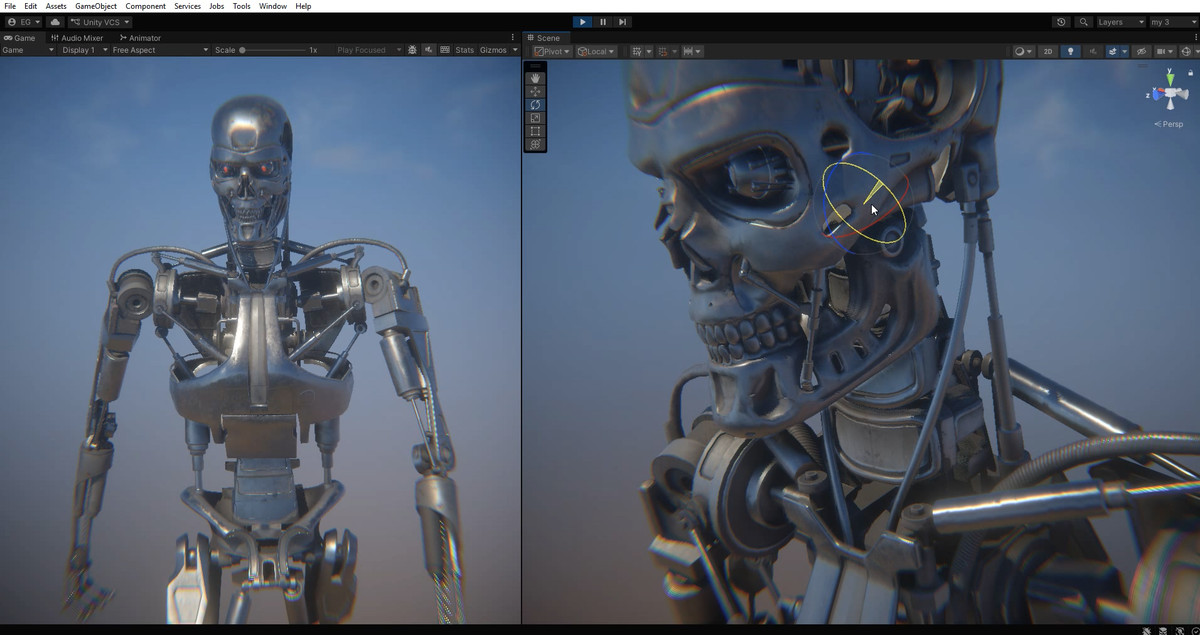The height and width of the screenshot is (635, 1200).
Task: Select the combined Transform tool
Action: 535,144
